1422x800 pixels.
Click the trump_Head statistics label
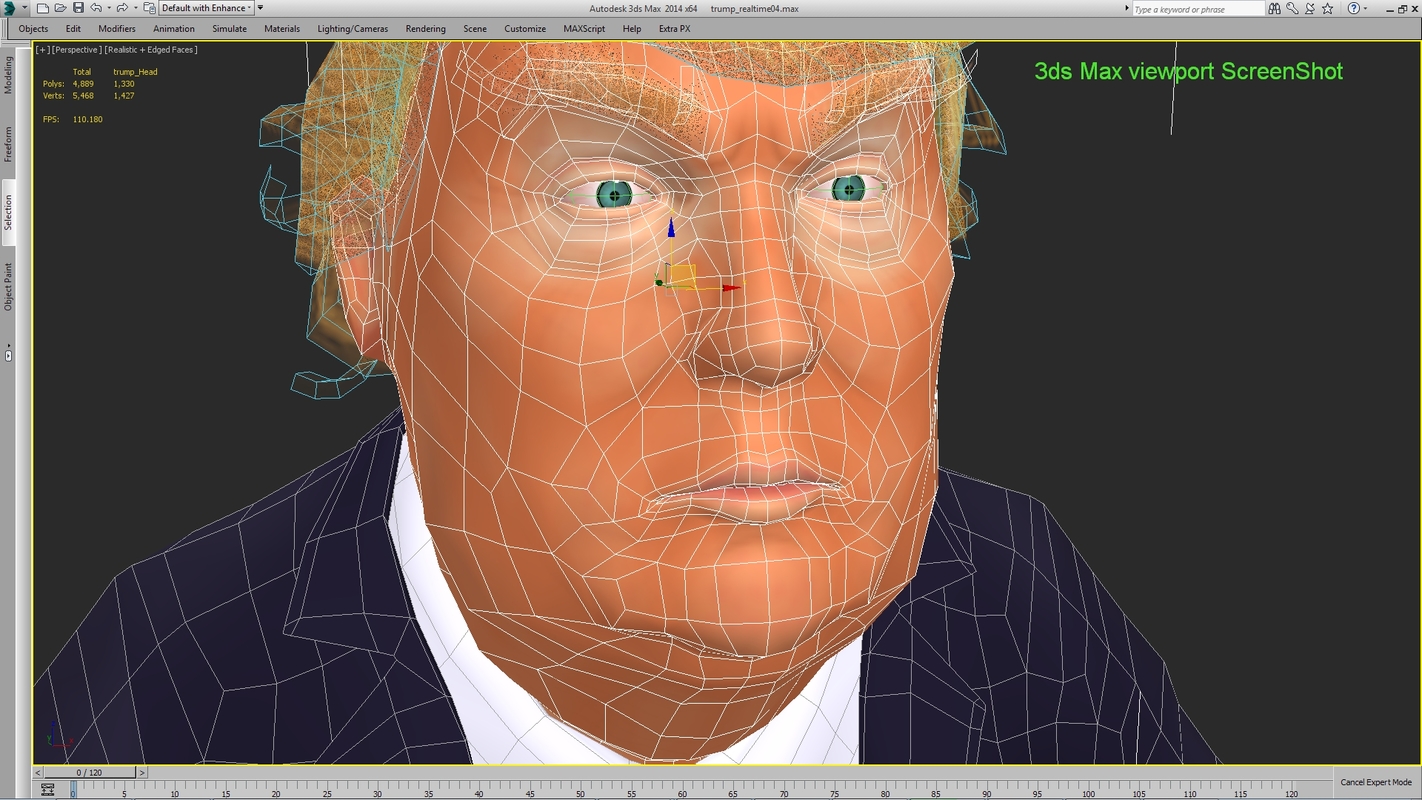(x=135, y=72)
